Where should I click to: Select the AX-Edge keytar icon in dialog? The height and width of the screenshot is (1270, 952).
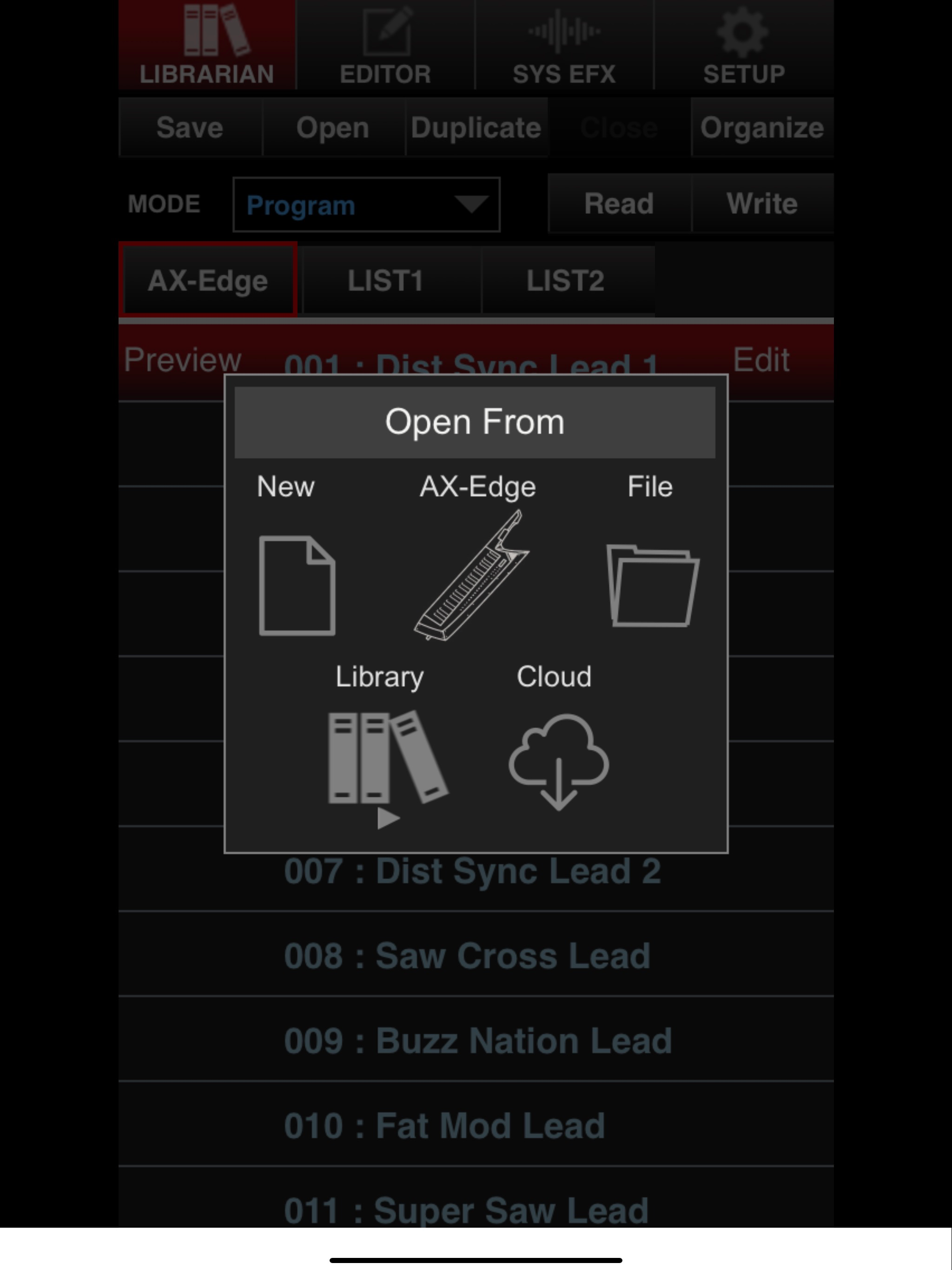[471, 575]
